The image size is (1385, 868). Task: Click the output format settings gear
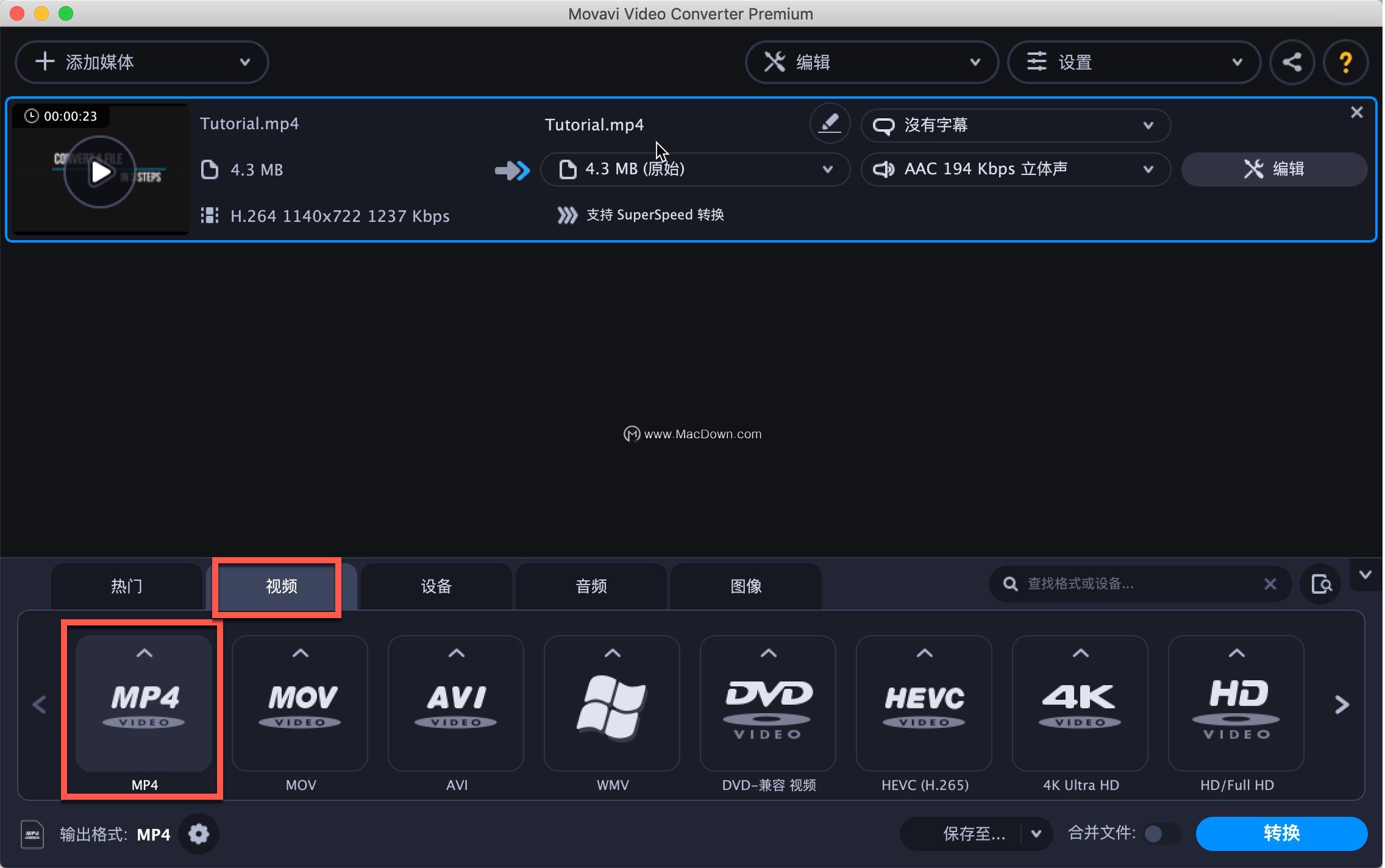click(198, 833)
